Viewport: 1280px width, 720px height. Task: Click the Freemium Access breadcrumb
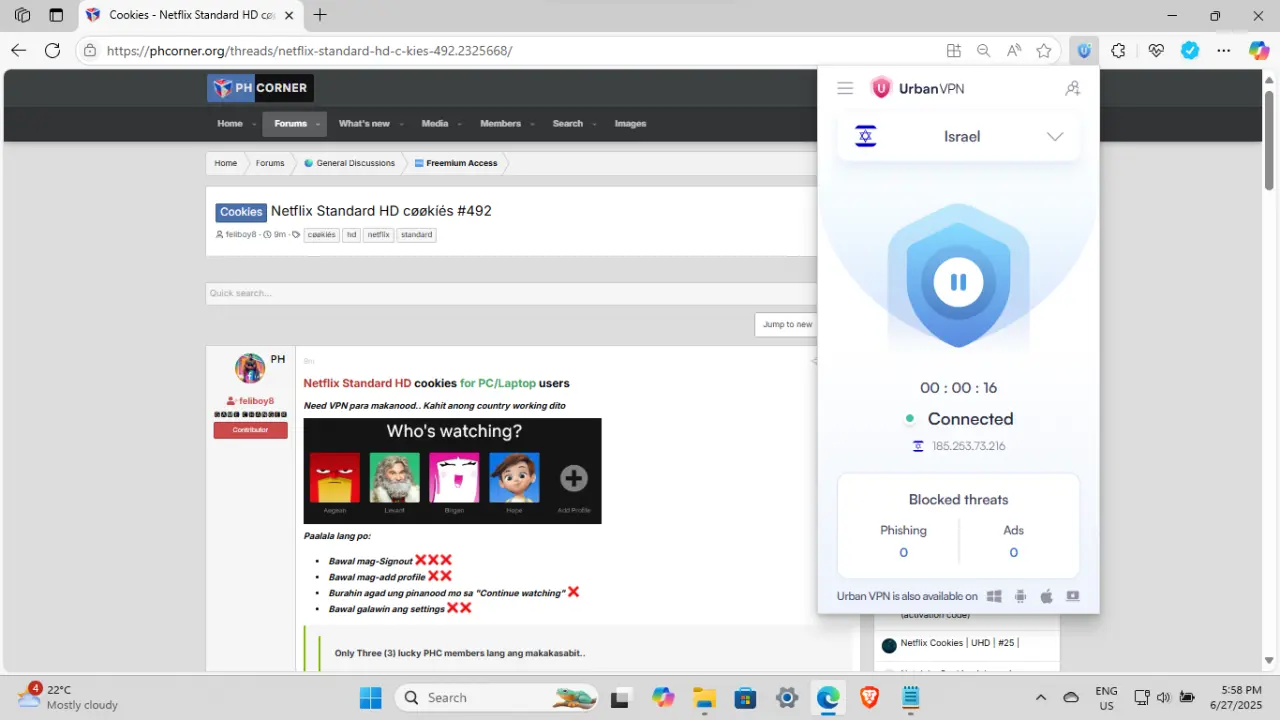coord(455,163)
